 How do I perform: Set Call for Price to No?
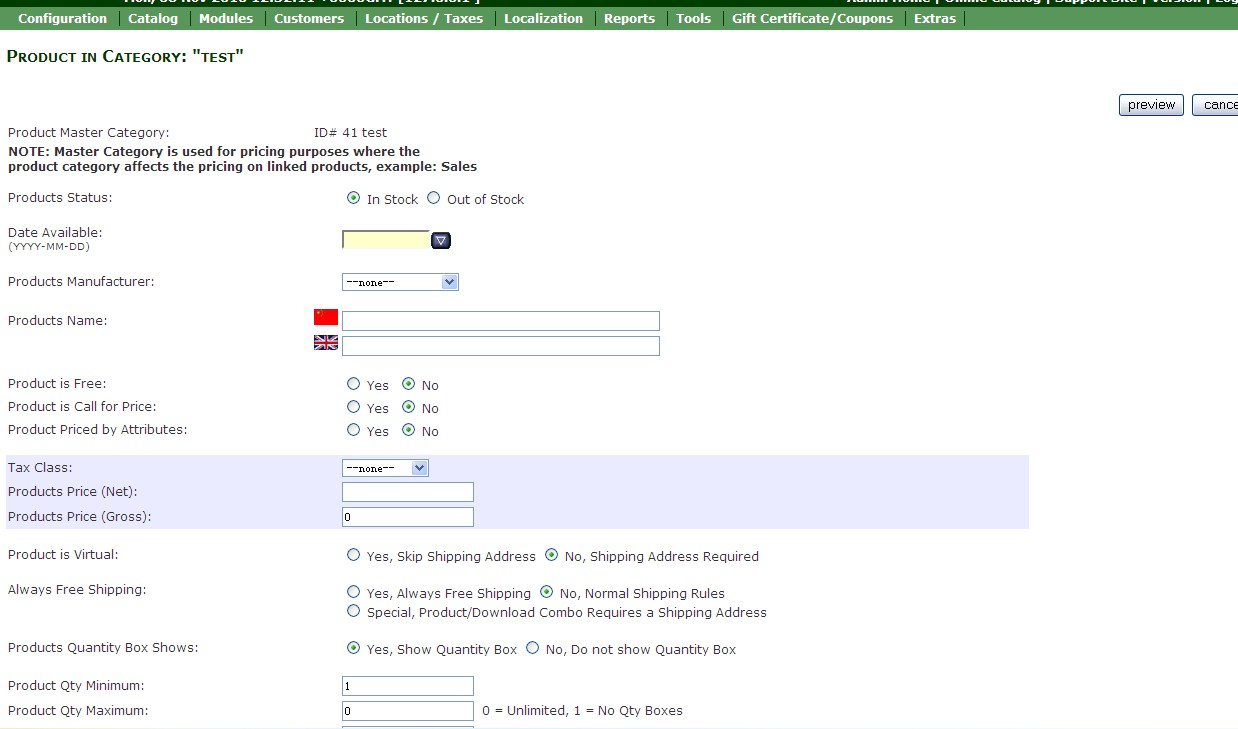(x=408, y=407)
